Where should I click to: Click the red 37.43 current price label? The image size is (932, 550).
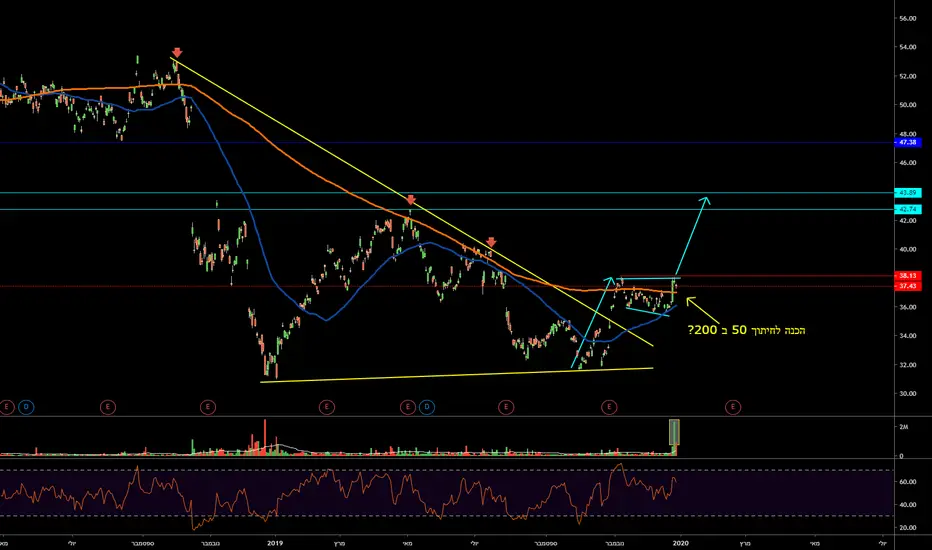tap(908, 286)
